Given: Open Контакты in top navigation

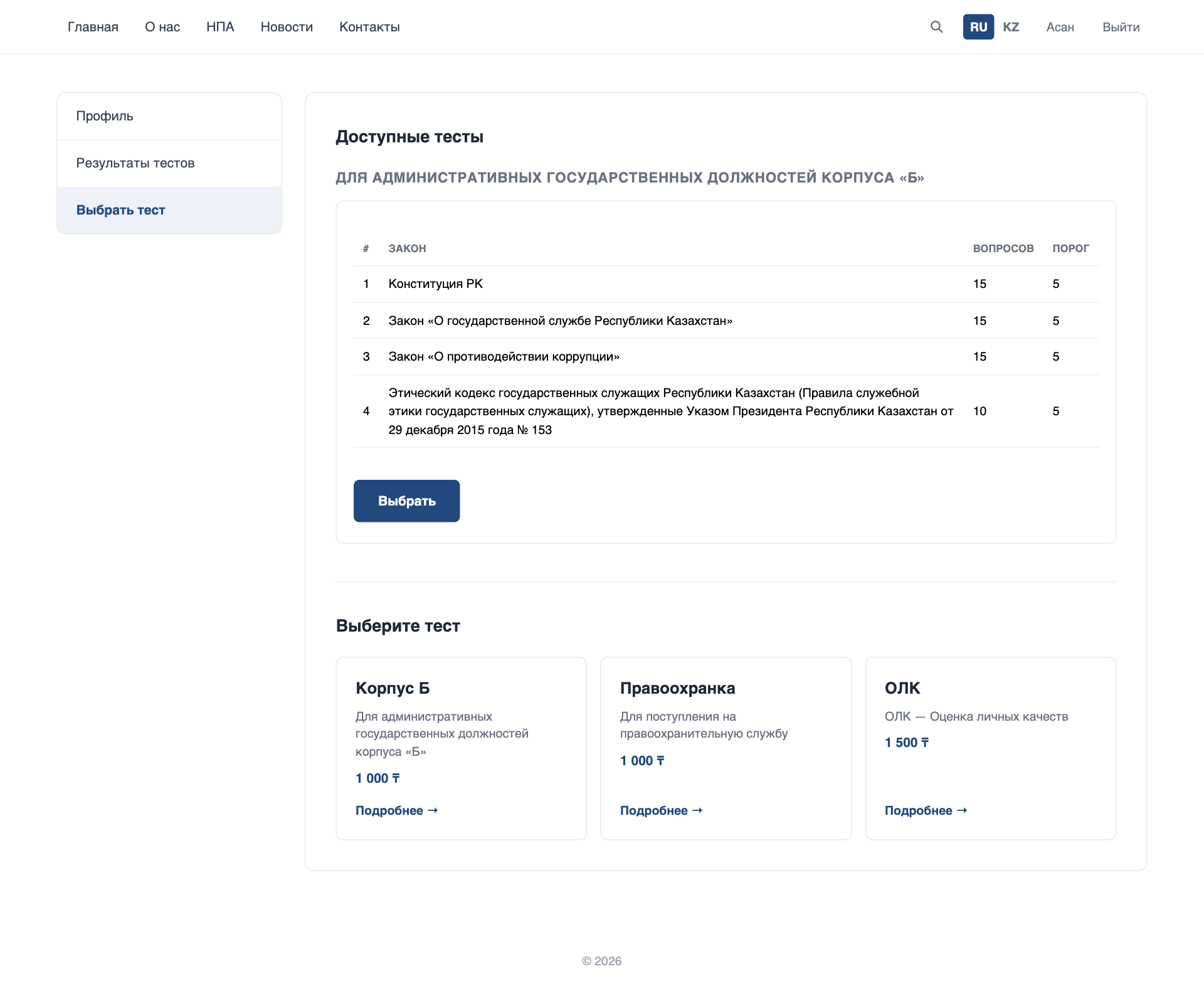Looking at the screenshot, I should pos(369,27).
